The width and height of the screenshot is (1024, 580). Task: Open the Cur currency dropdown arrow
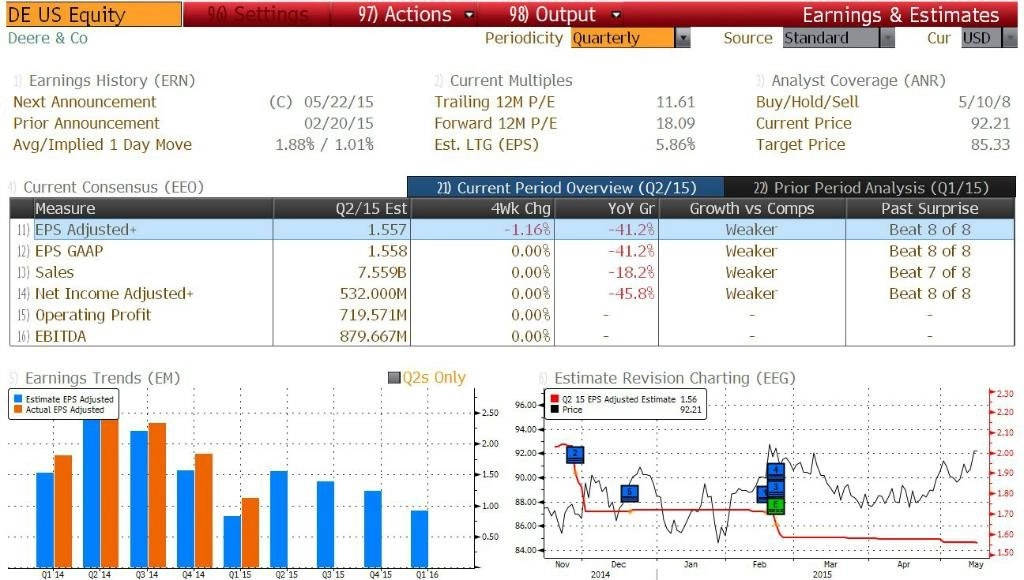[1010, 38]
